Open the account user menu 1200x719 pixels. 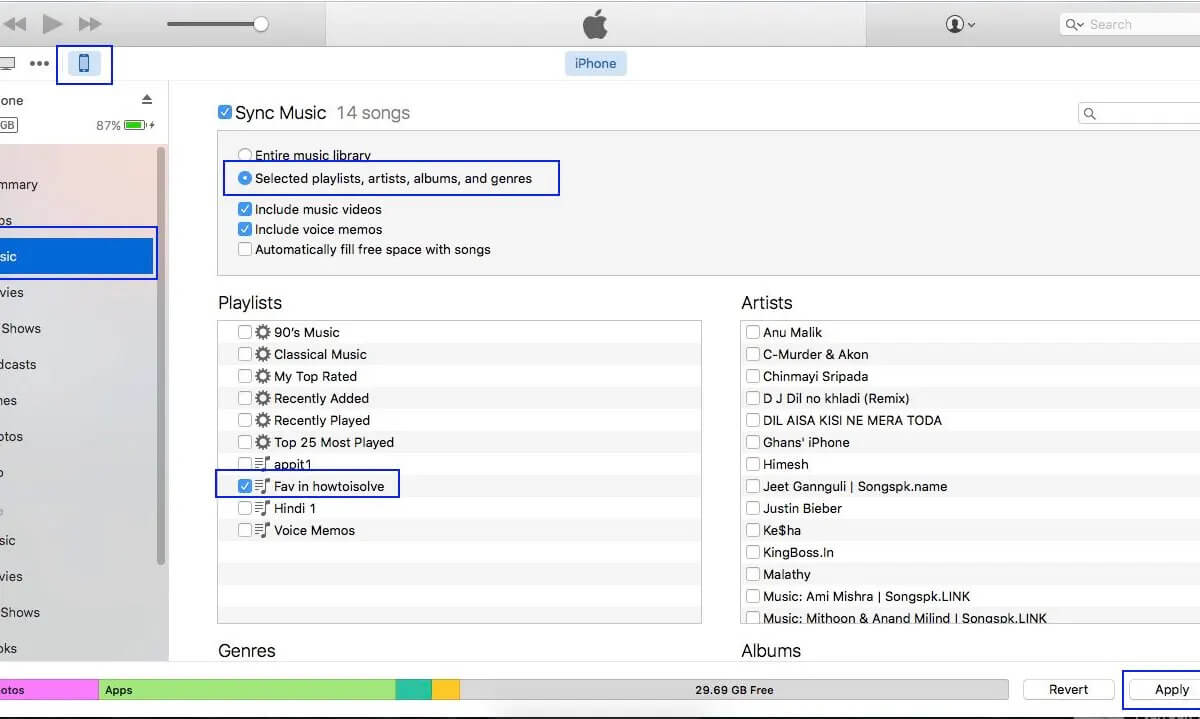coord(960,24)
